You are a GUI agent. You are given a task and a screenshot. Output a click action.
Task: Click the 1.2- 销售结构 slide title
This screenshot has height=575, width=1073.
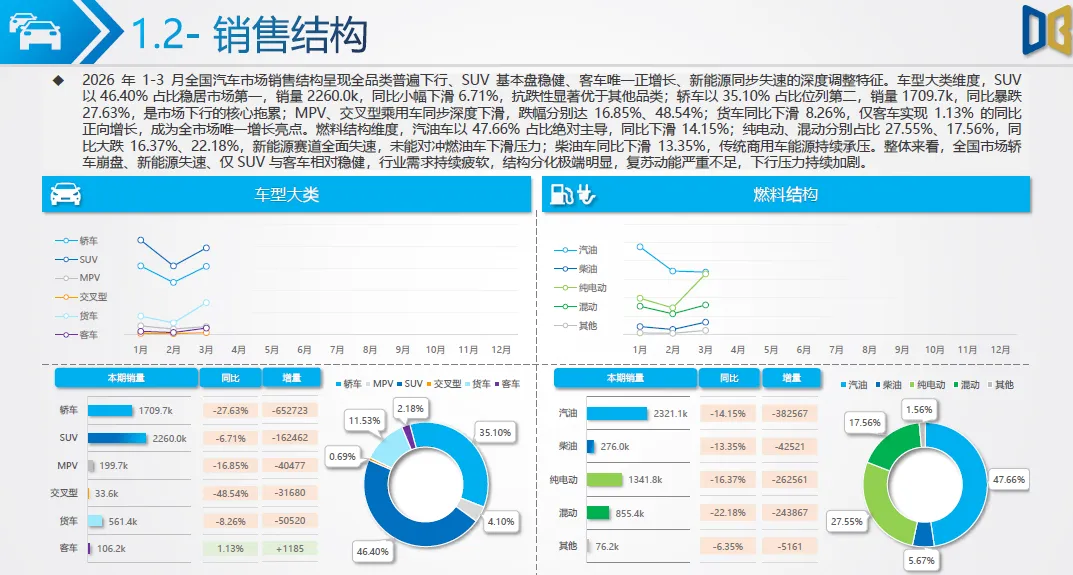249,34
